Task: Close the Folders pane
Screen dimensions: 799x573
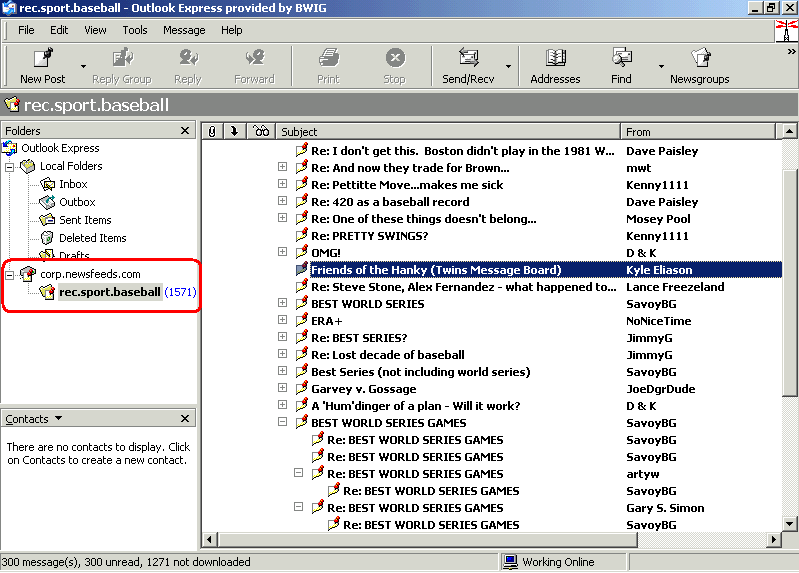Action: 185,131
